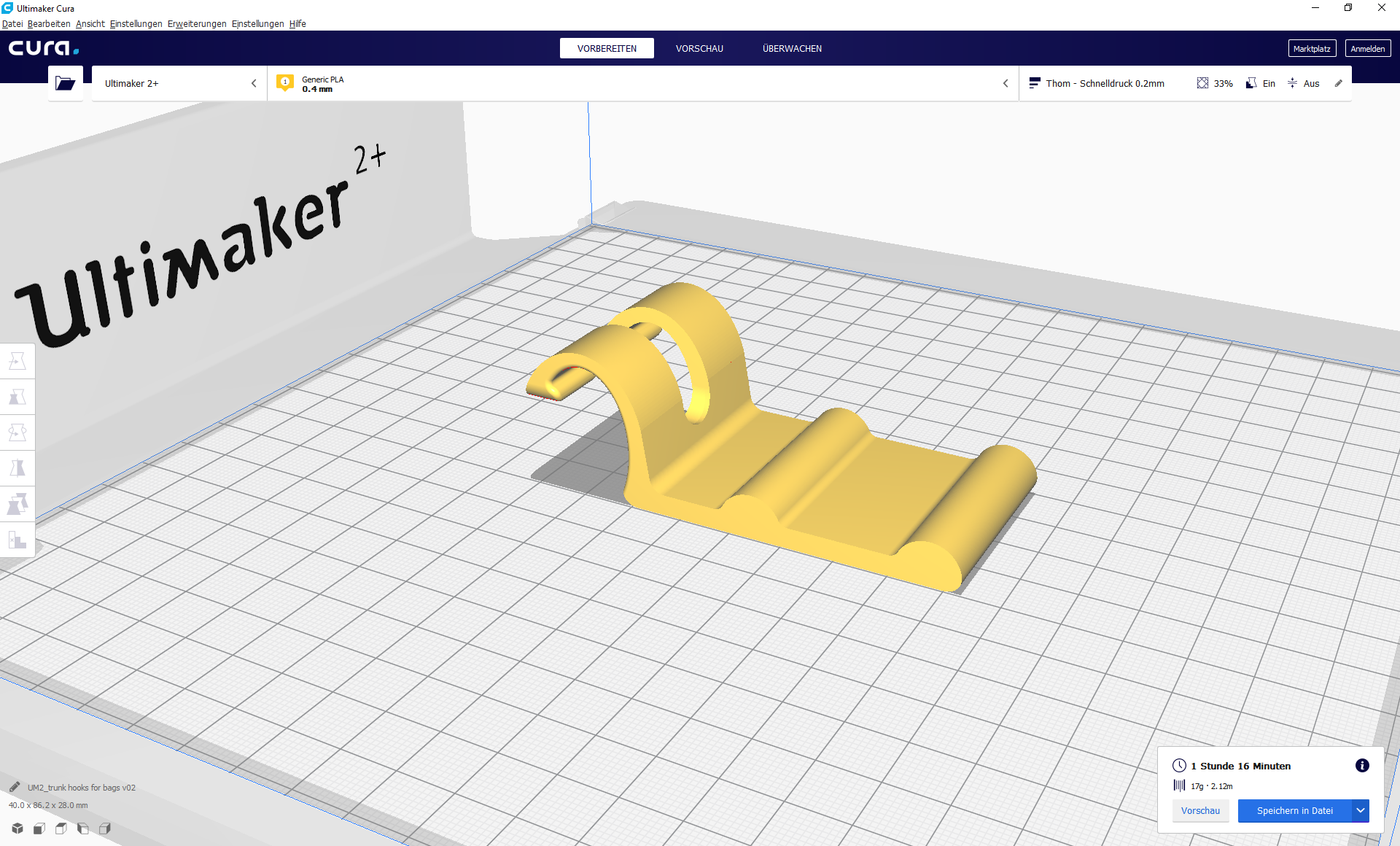This screenshot has width=1400, height=846.
Task: Open Per Model Settings tool
Action: point(17,504)
